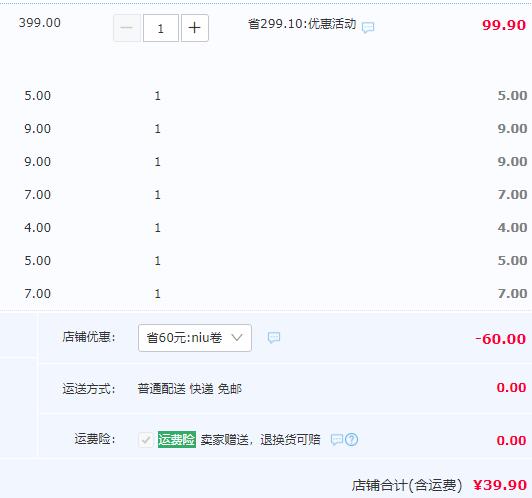Expand dropdown arrow beside 省60元:niu卷
This screenshot has height=498, width=532.
coord(237,338)
